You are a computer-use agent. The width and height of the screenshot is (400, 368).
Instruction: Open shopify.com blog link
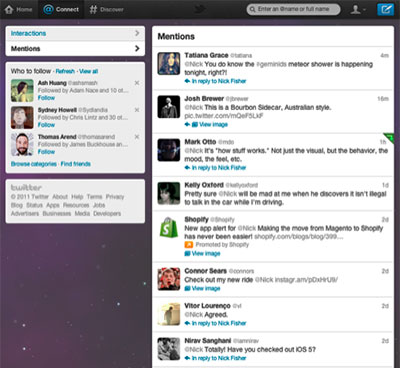pos(299,236)
